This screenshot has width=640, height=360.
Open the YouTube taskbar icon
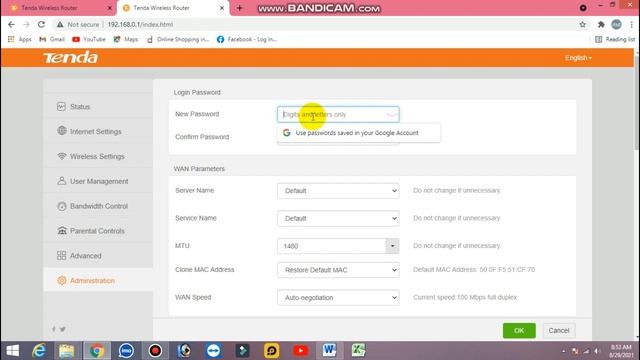coord(300,351)
